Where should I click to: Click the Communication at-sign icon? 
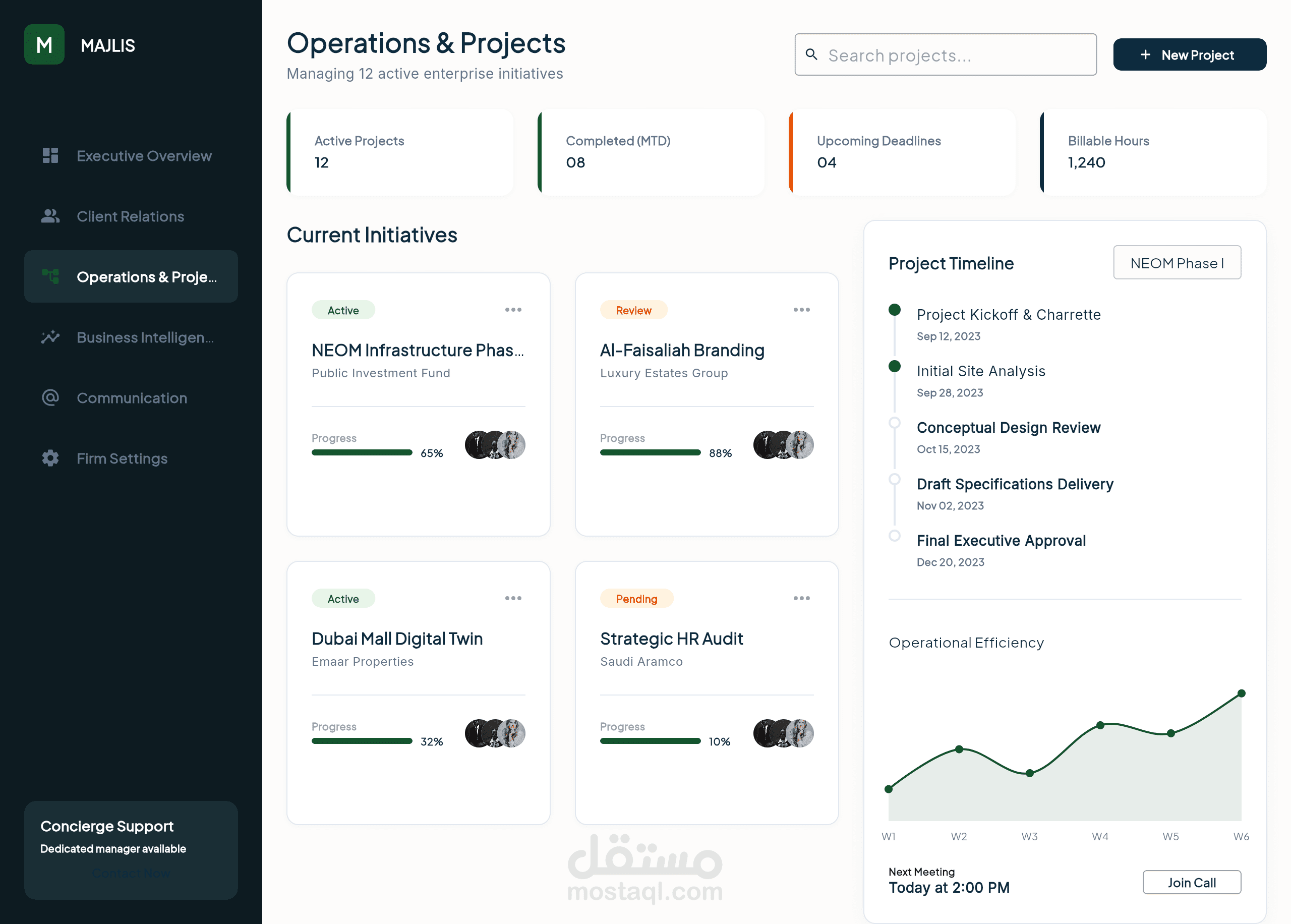click(50, 398)
